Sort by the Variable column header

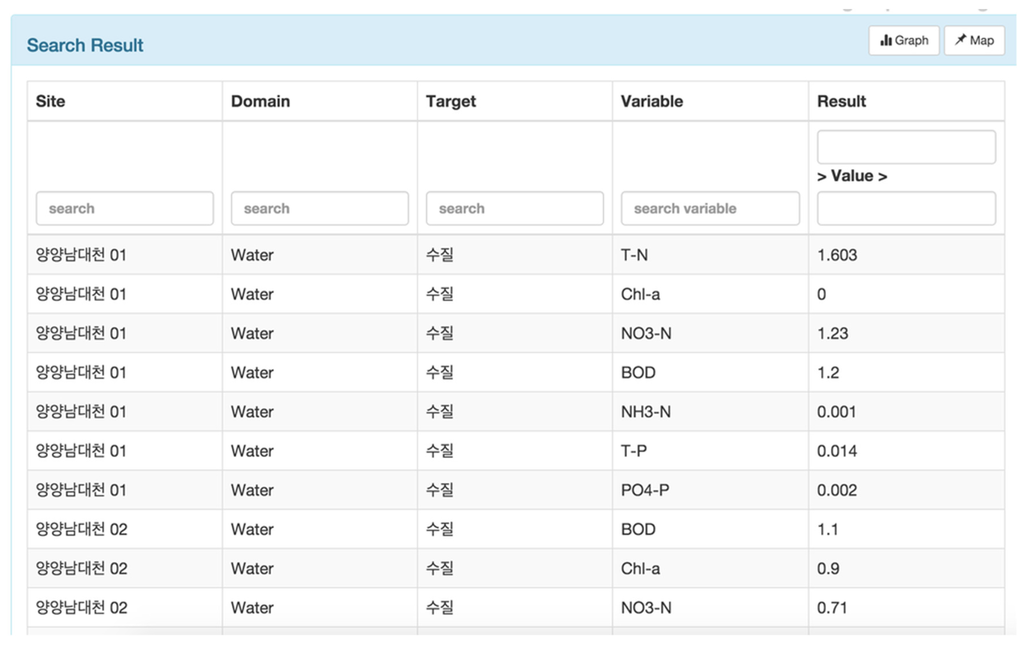pos(652,101)
